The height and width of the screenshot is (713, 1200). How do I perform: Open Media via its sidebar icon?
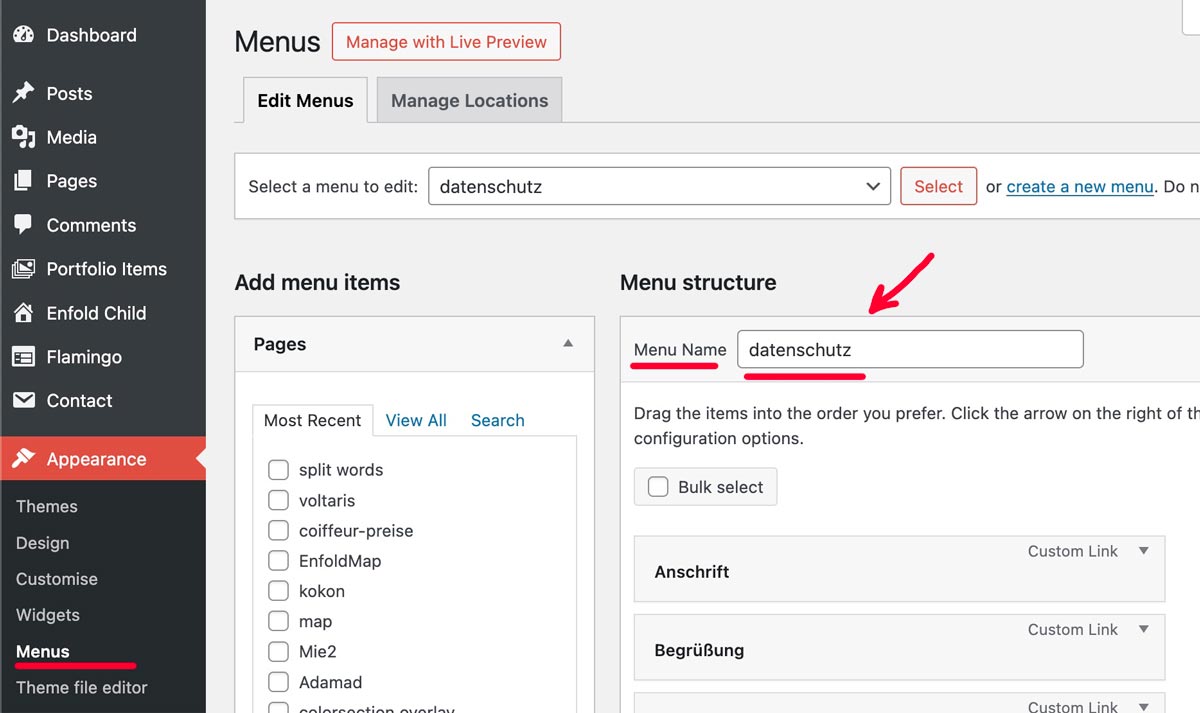coord(23,137)
